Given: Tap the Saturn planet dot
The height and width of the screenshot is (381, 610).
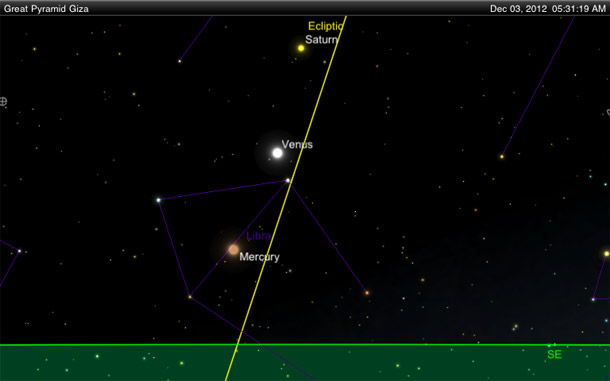Looking at the screenshot, I should [x=301, y=48].
